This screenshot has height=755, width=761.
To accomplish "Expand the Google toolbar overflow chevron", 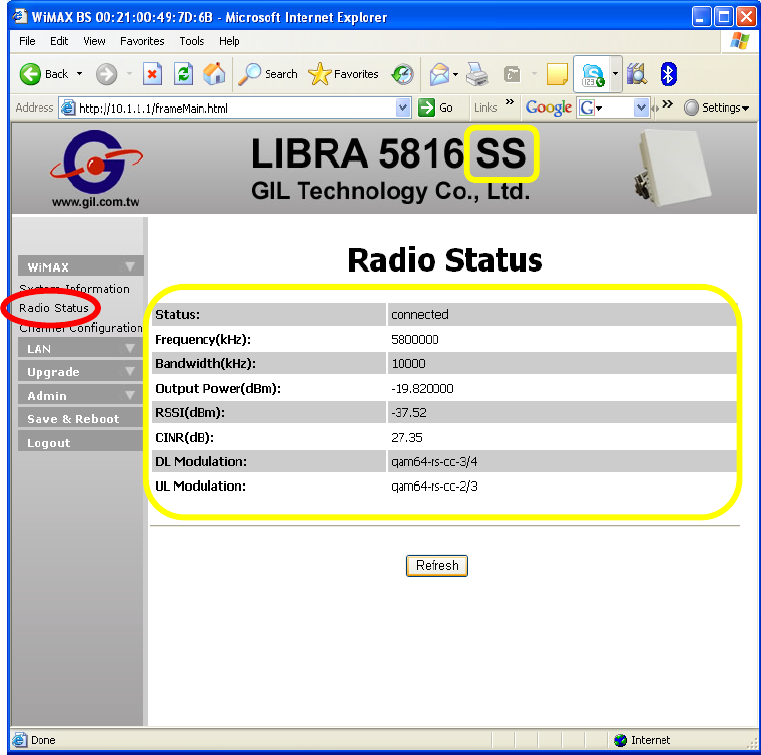I will coord(668,104).
